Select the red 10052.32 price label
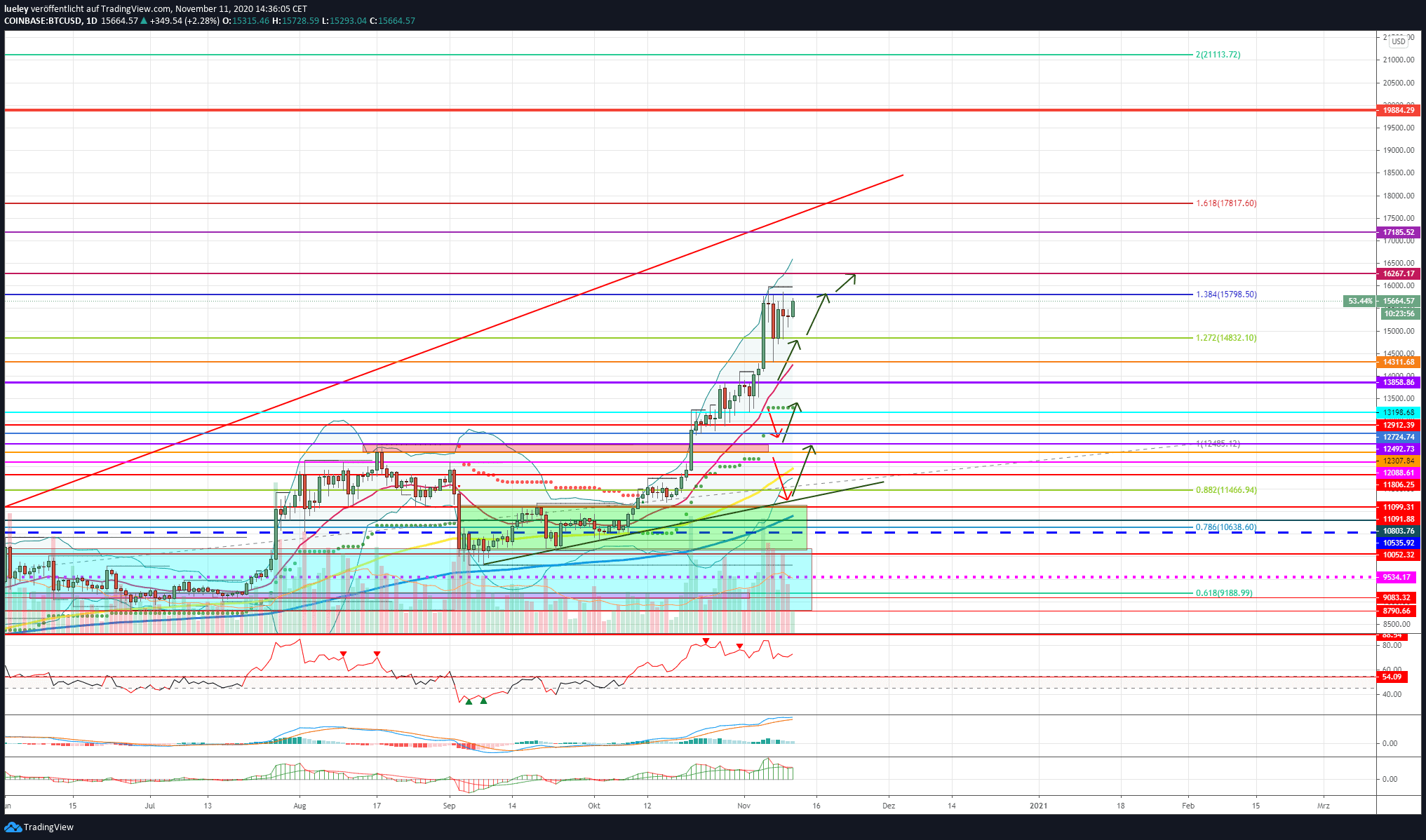The height and width of the screenshot is (840, 1426). pos(1399,555)
